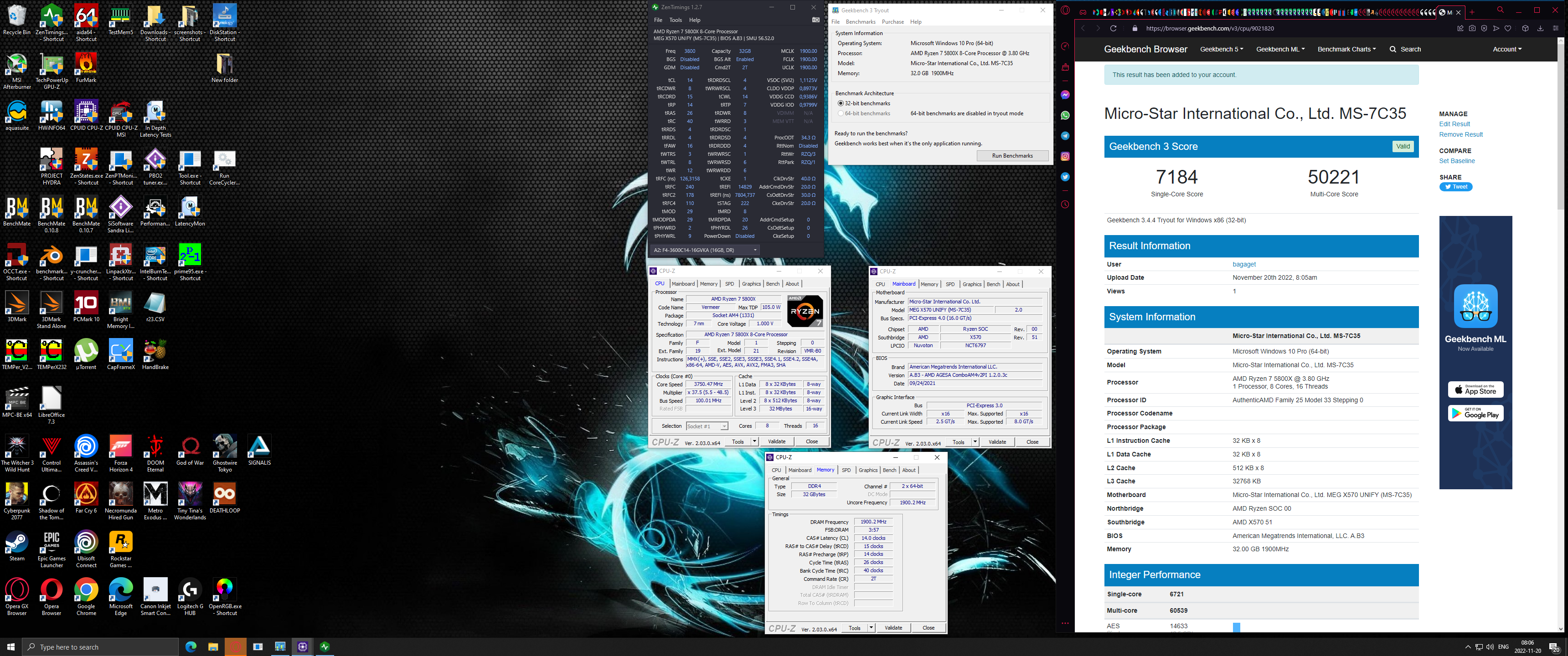
Task: Click the Windows Start button
Action: click(11, 646)
